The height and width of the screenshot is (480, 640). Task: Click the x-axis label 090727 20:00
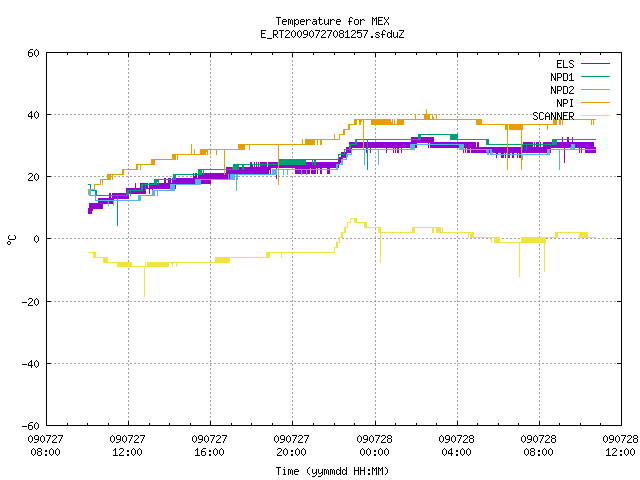click(291, 446)
